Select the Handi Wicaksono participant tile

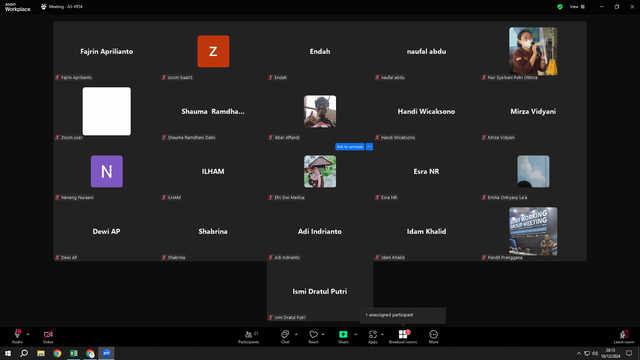click(x=427, y=111)
